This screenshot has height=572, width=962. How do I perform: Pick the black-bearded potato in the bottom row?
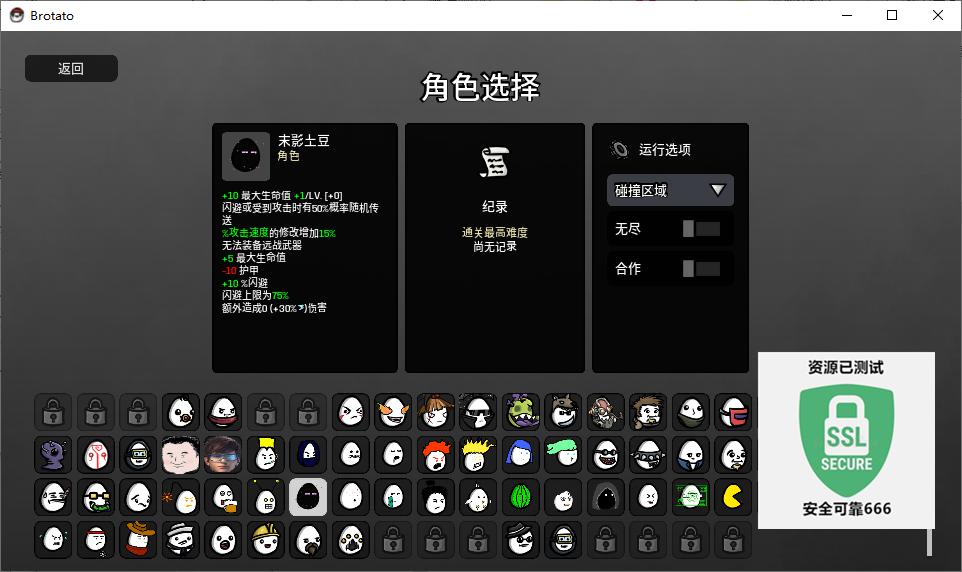click(x=308, y=539)
